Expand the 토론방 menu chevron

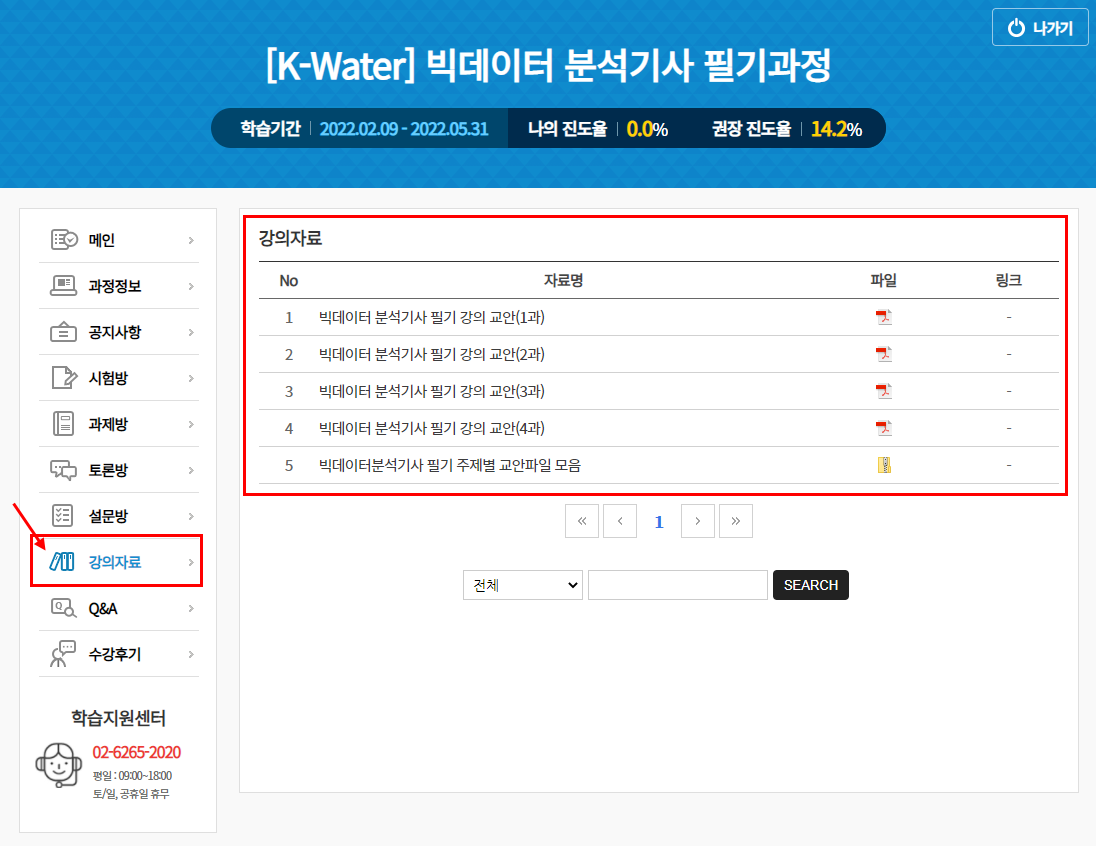(x=191, y=471)
